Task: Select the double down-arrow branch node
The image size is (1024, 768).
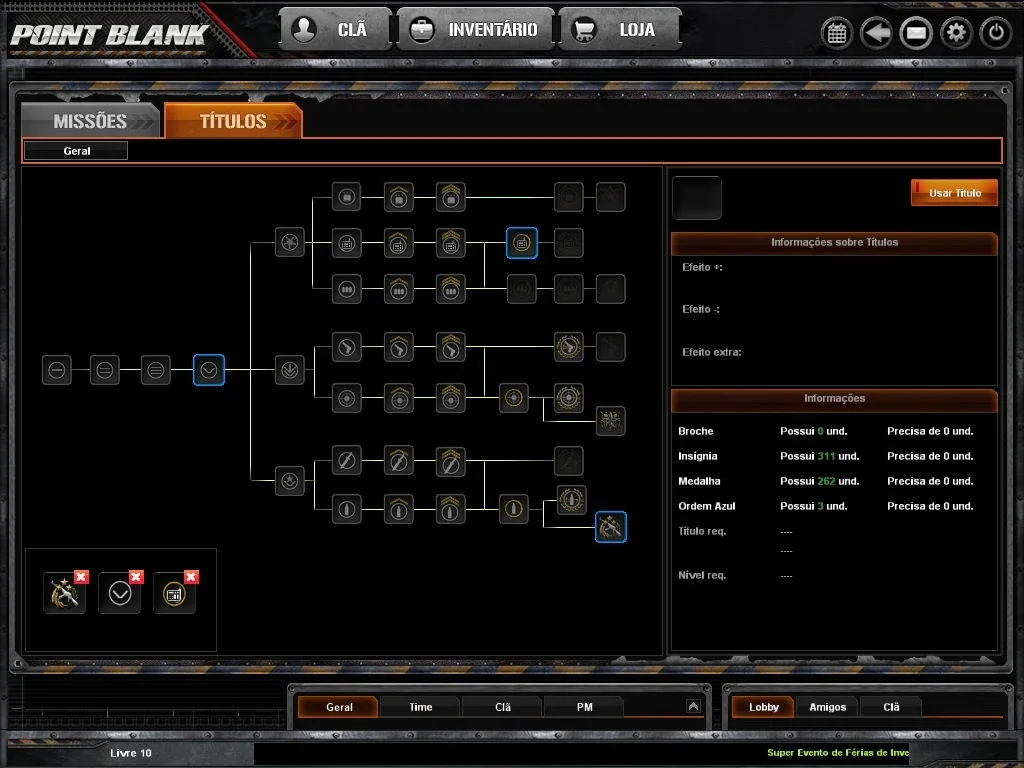Action: tap(289, 370)
